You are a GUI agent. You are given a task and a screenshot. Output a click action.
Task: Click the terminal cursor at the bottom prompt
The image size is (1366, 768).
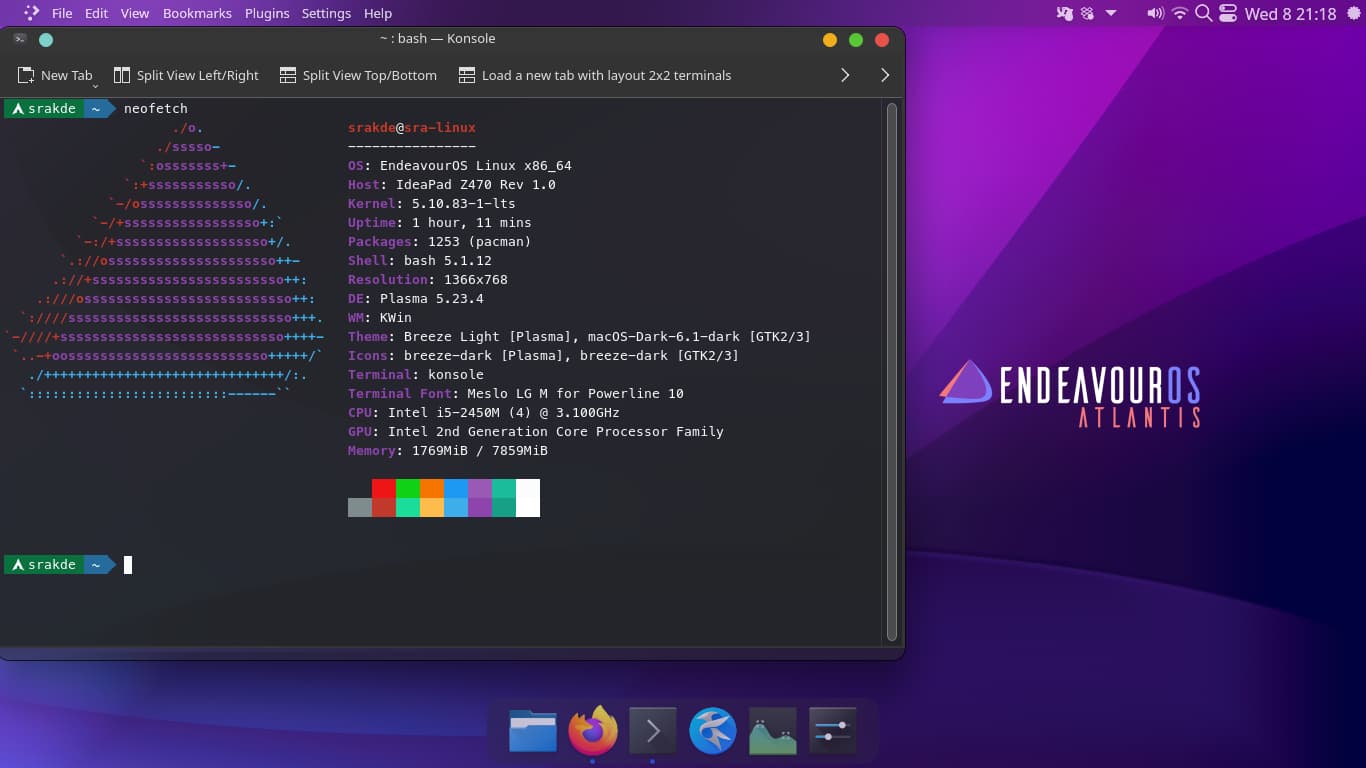click(128, 565)
